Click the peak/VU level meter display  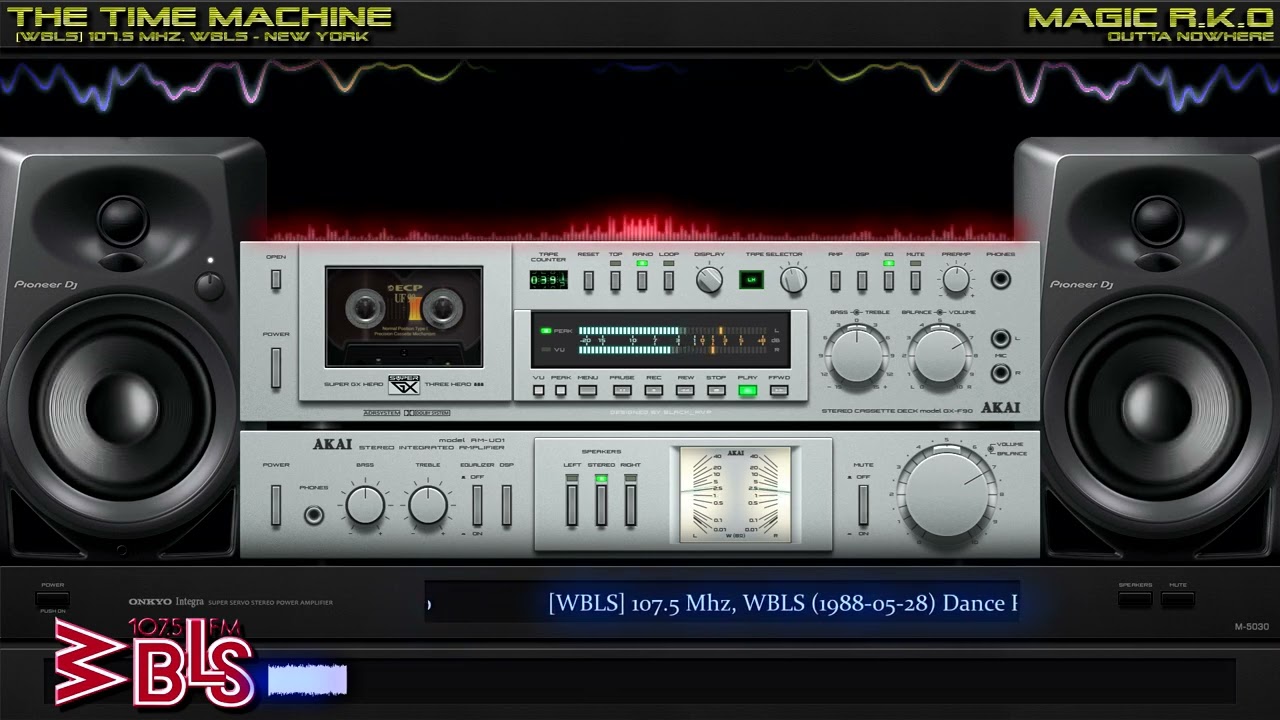click(x=661, y=339)
